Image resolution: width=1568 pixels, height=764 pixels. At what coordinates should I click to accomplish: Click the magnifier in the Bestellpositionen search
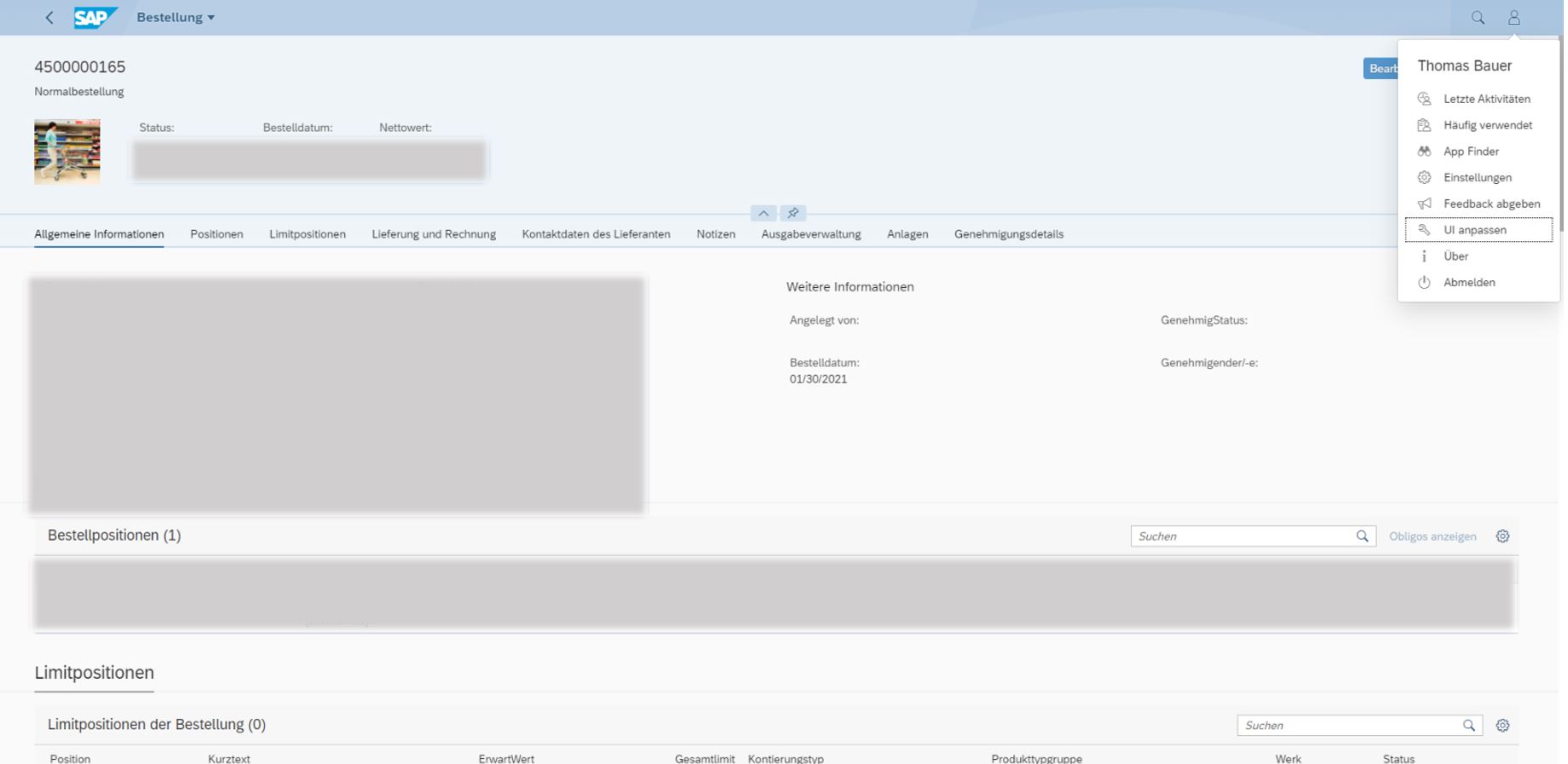coord(1362,537)
